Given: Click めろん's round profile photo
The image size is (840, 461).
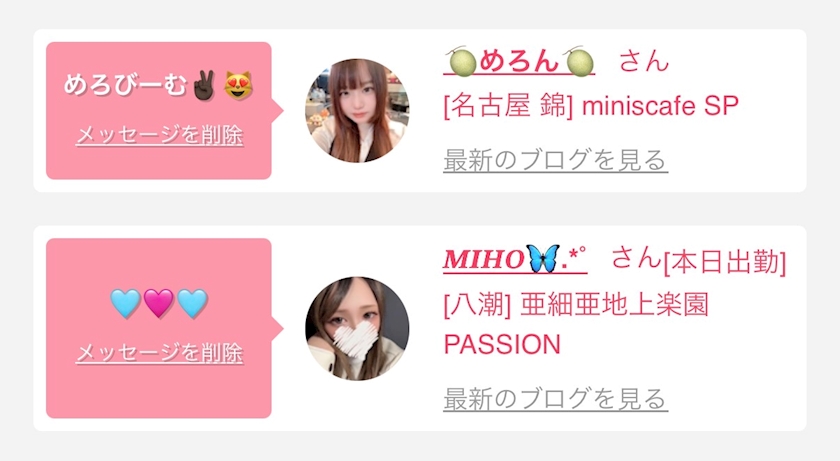Looking at the screenshot, I should coord(357,110).
